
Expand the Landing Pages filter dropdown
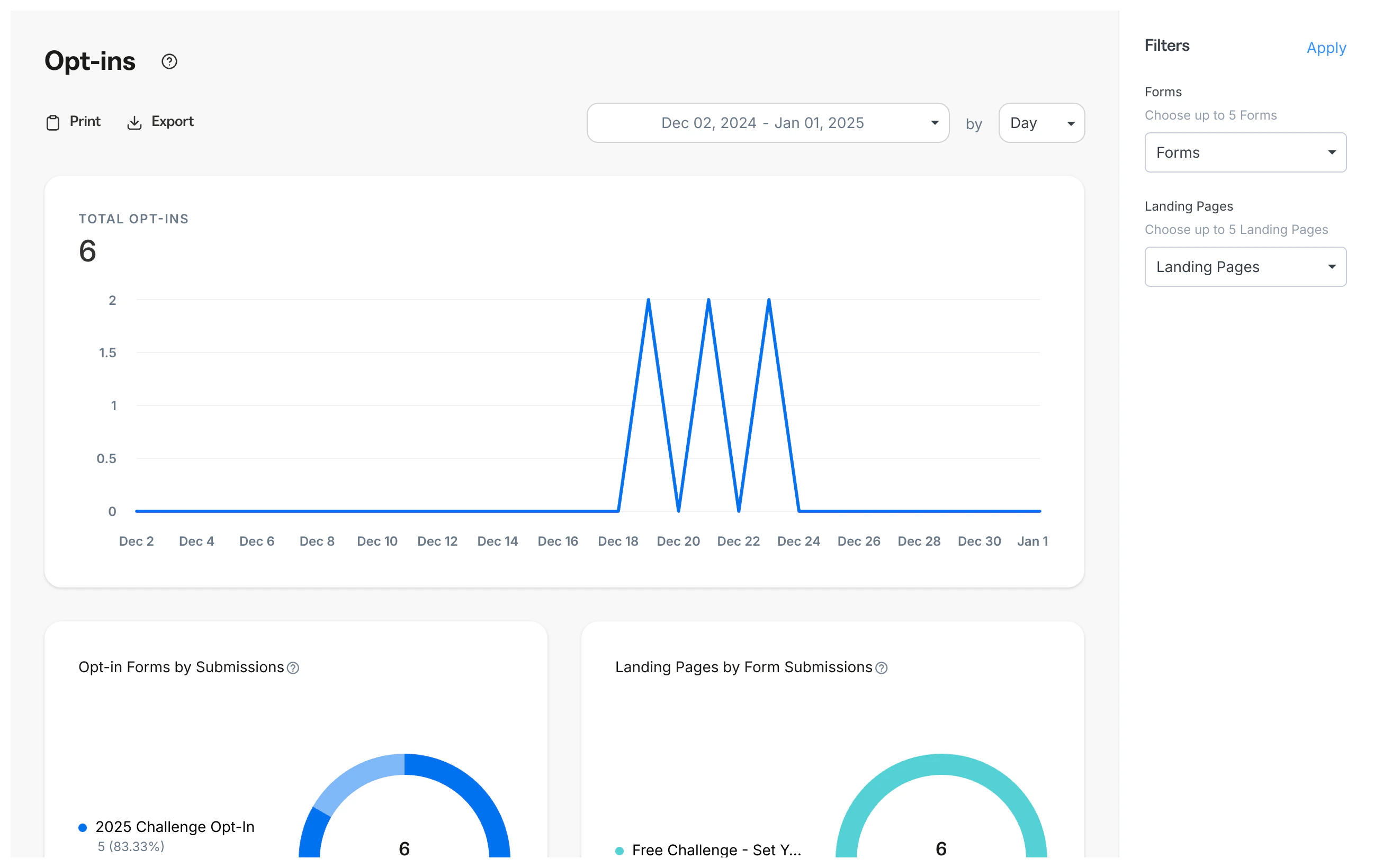(1245, 266)
